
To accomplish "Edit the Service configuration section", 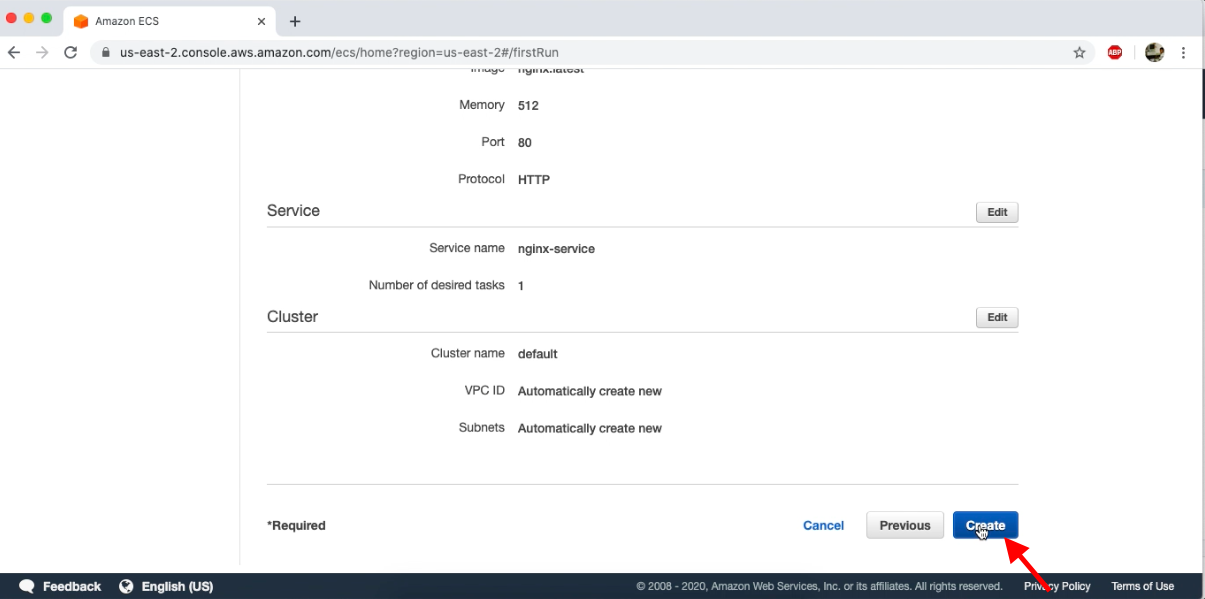I will point(996,211).
